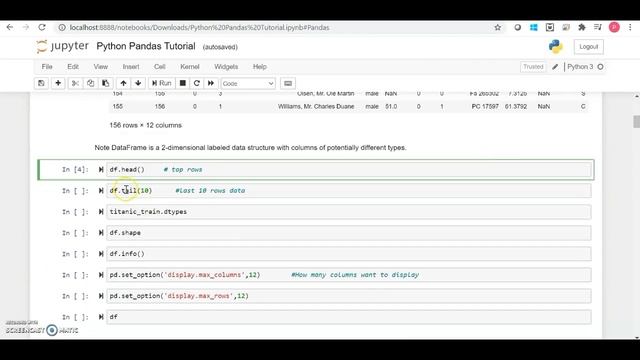Run the display.max_columns cell with its run icon

(x=101, y=275)
